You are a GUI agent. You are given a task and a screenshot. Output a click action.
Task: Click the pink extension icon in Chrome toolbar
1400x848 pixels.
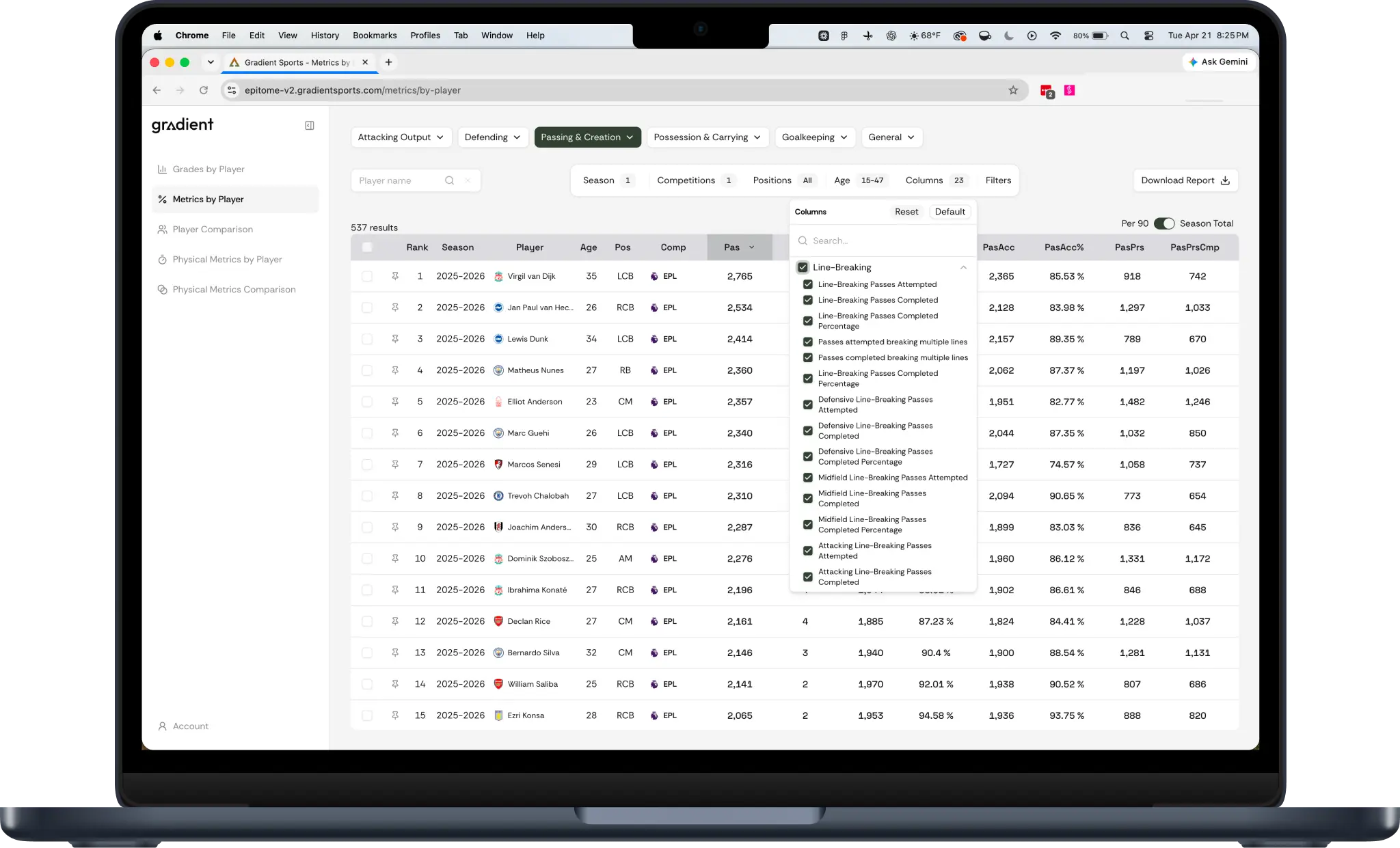pos(1069,90)
